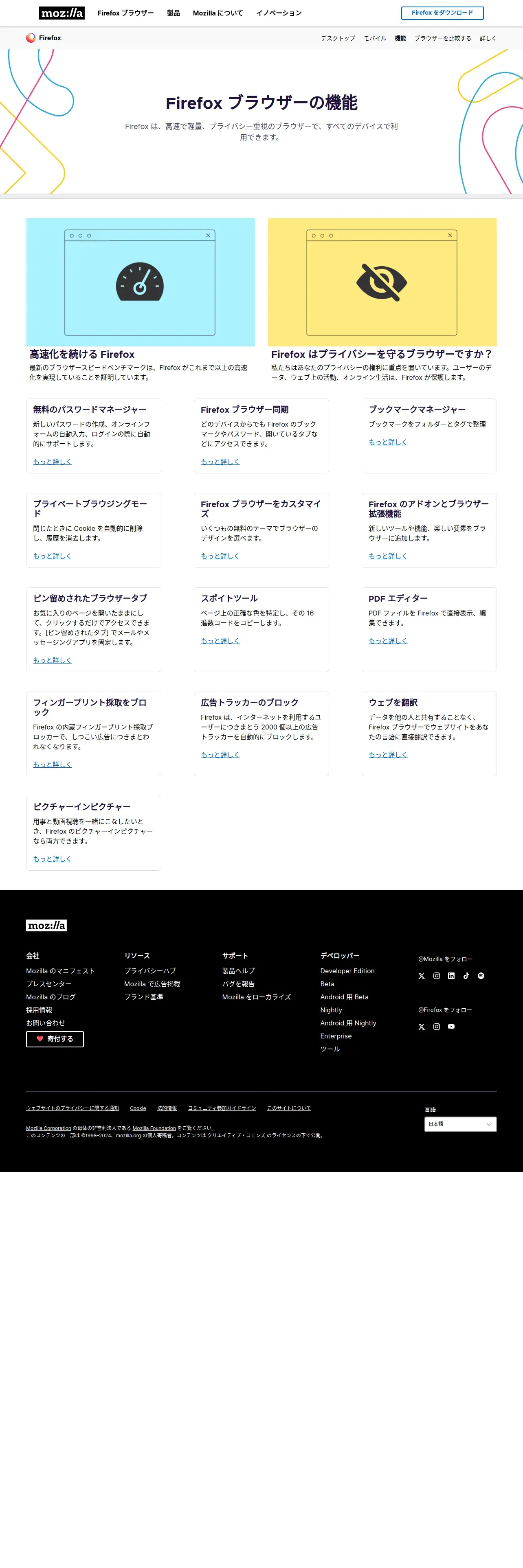Open Mozilla's LinkedIn icon
523x1568 pixels.
pos(451,976)
